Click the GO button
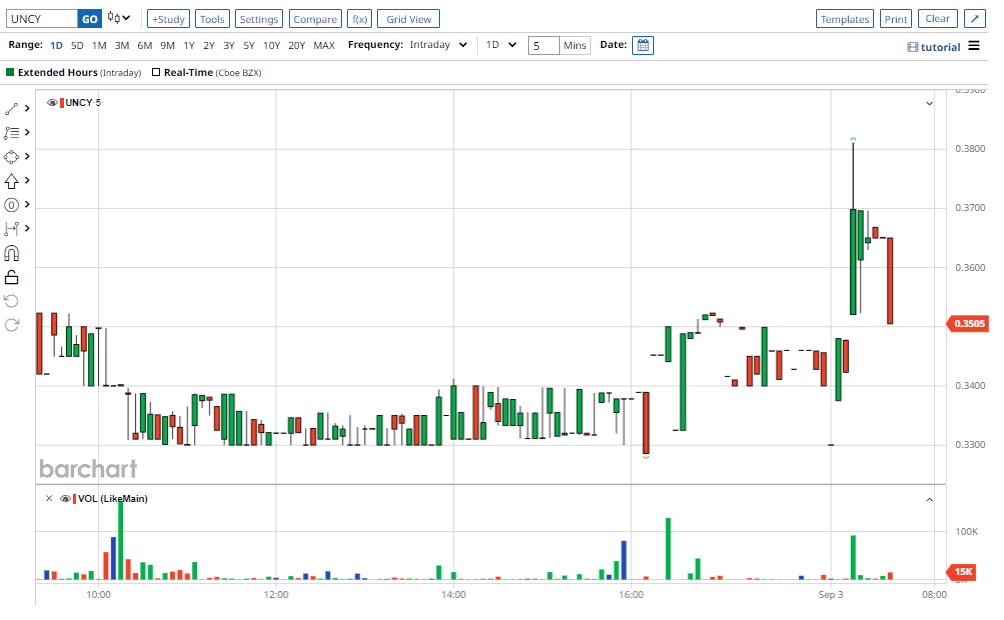This screenshot has width=1004, height=620. (x=90, y=19)
